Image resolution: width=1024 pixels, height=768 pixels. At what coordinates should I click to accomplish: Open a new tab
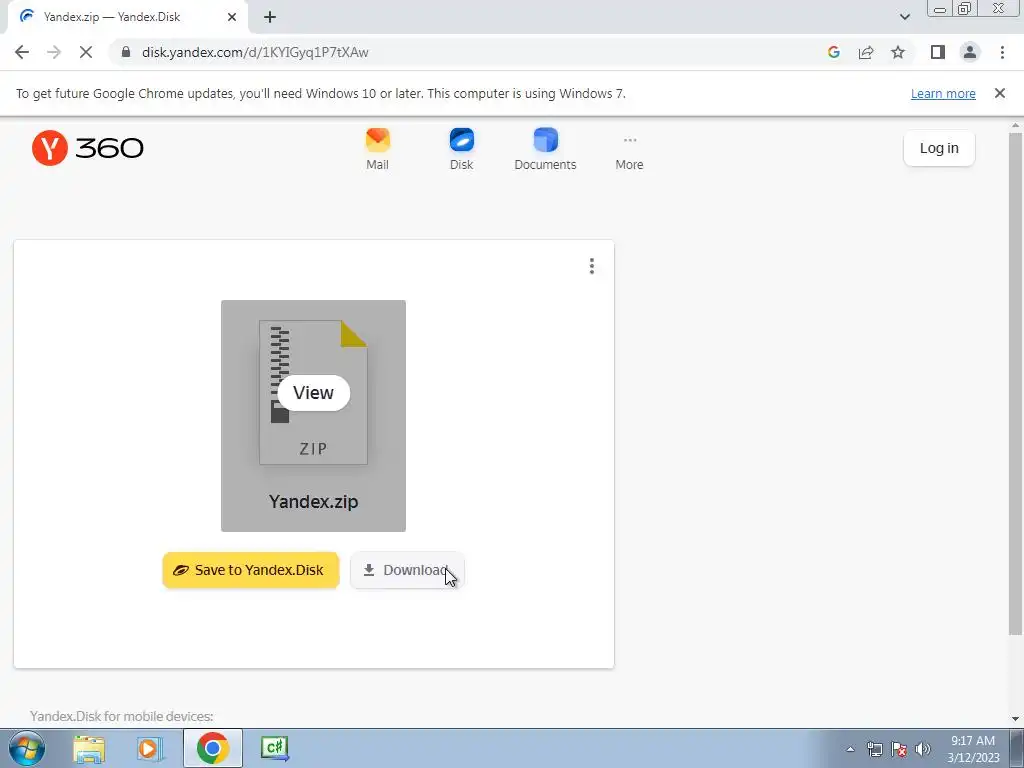[x=270, y=17]
